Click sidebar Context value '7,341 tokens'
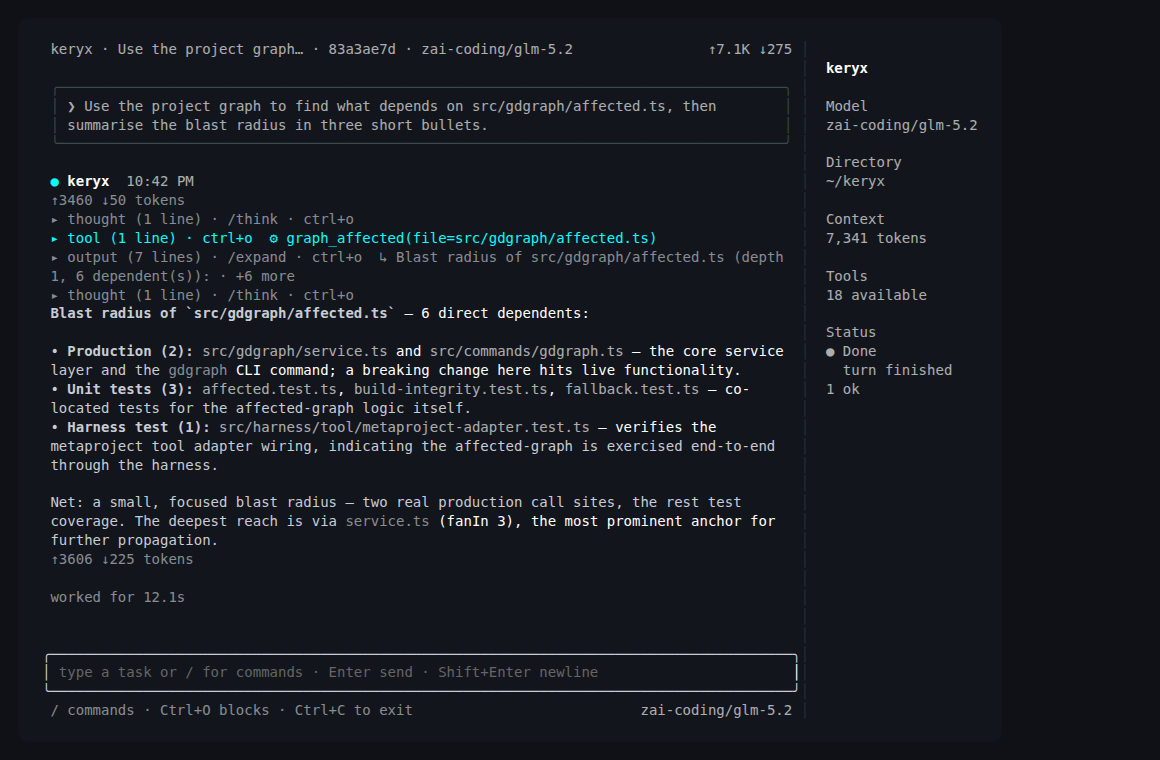 point(876,238)
